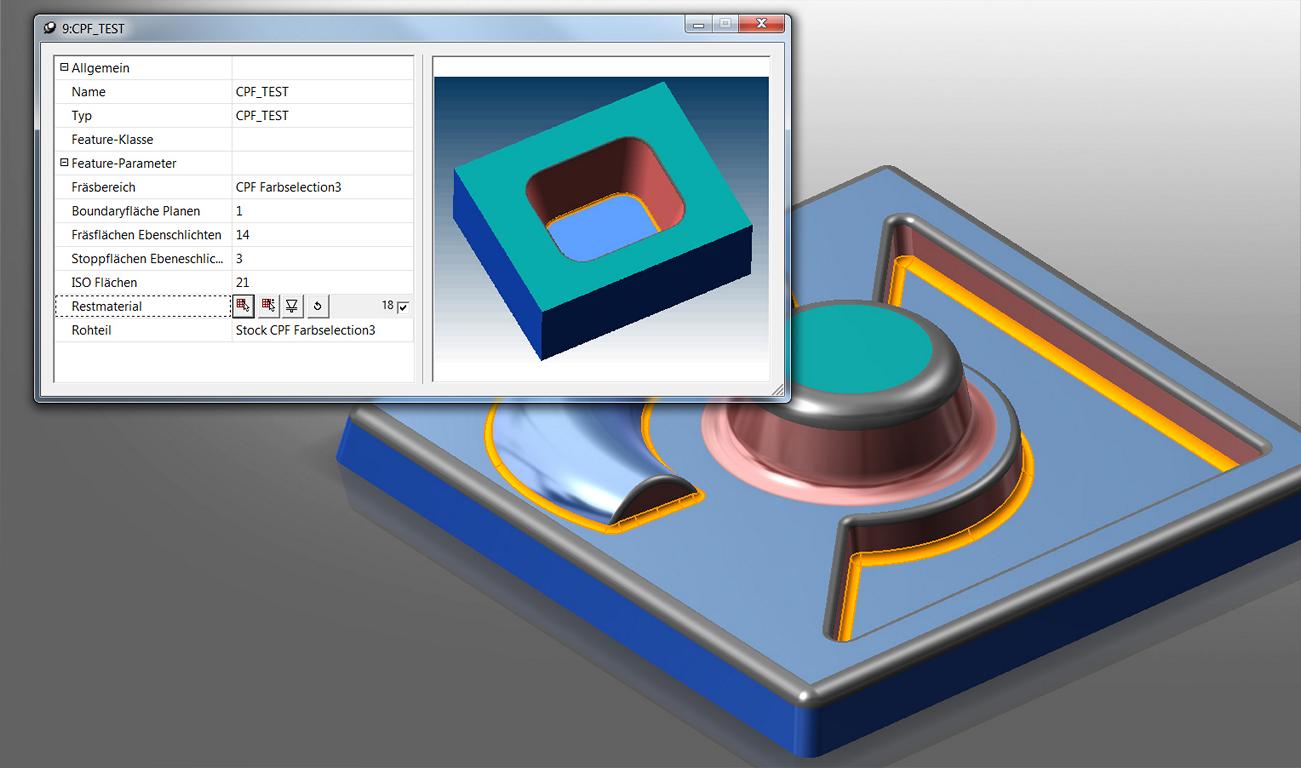Click the reset arrow icon in Restmaterial row
Screen dimensions: 1301x768
pyautogui.click(x=317, y=306)
